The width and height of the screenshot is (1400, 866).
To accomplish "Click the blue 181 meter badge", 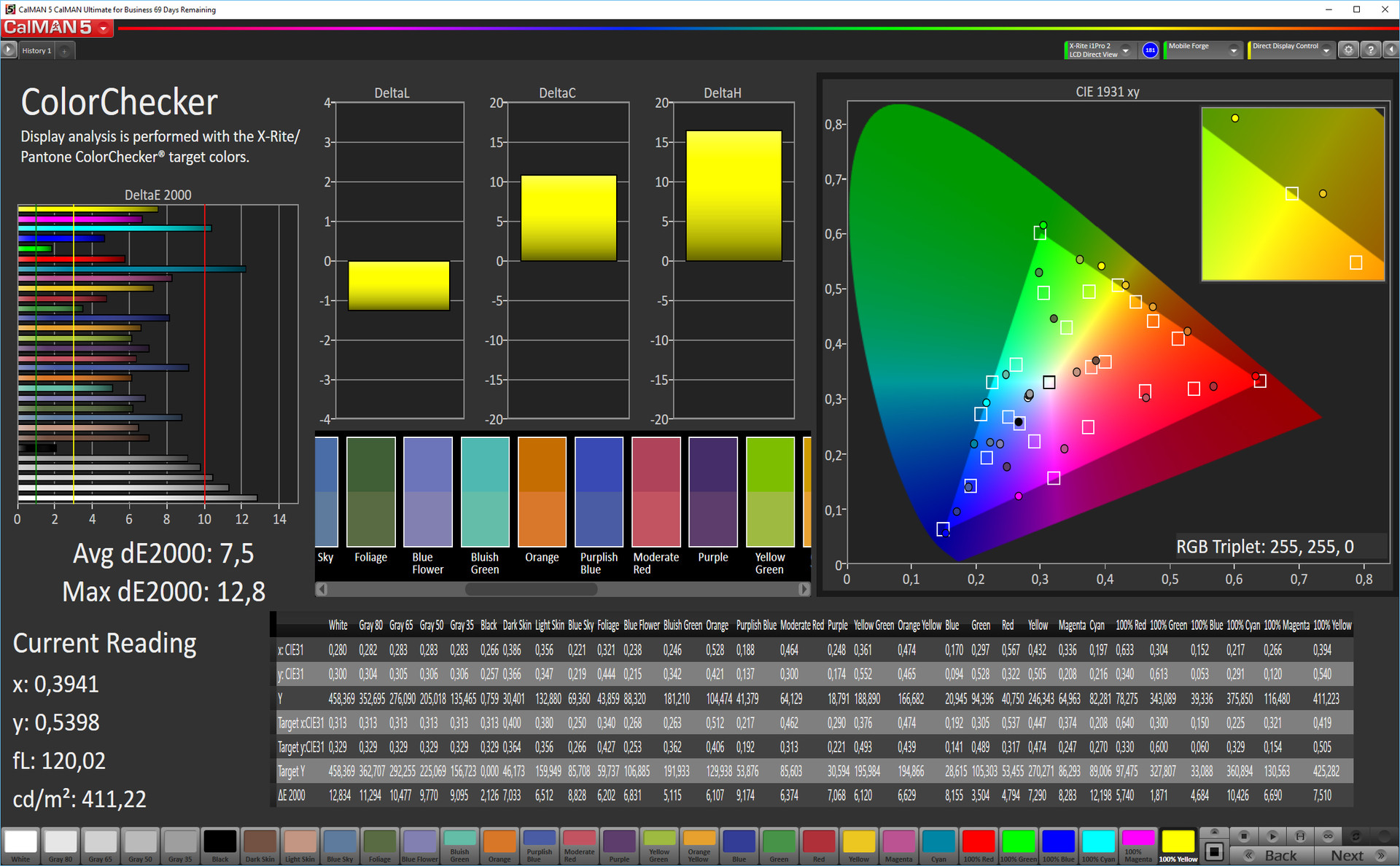I will click(x=1150, y=50).
